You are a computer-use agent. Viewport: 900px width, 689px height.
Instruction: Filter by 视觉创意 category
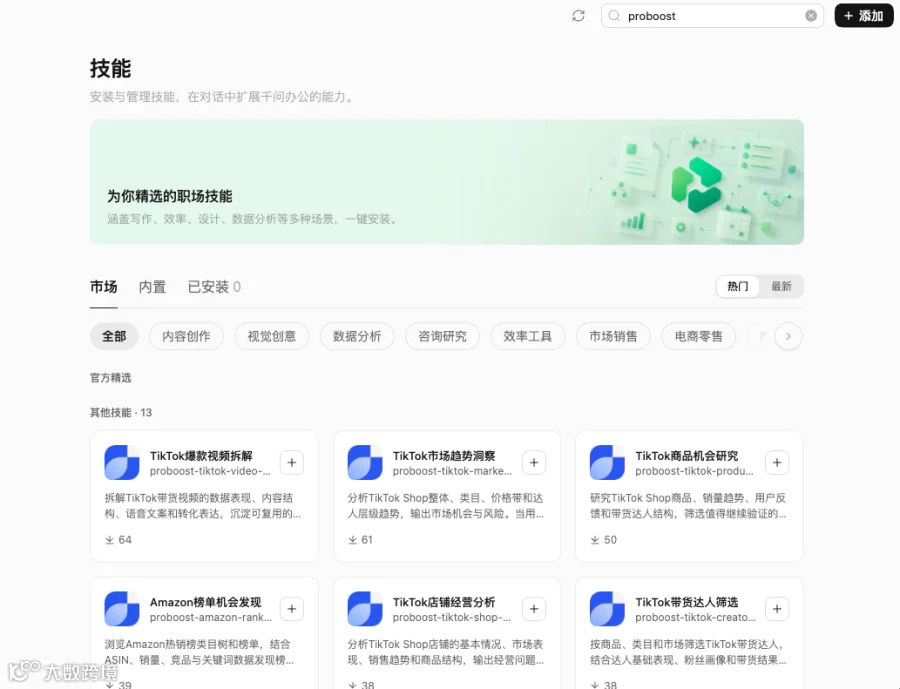point(271,336)
